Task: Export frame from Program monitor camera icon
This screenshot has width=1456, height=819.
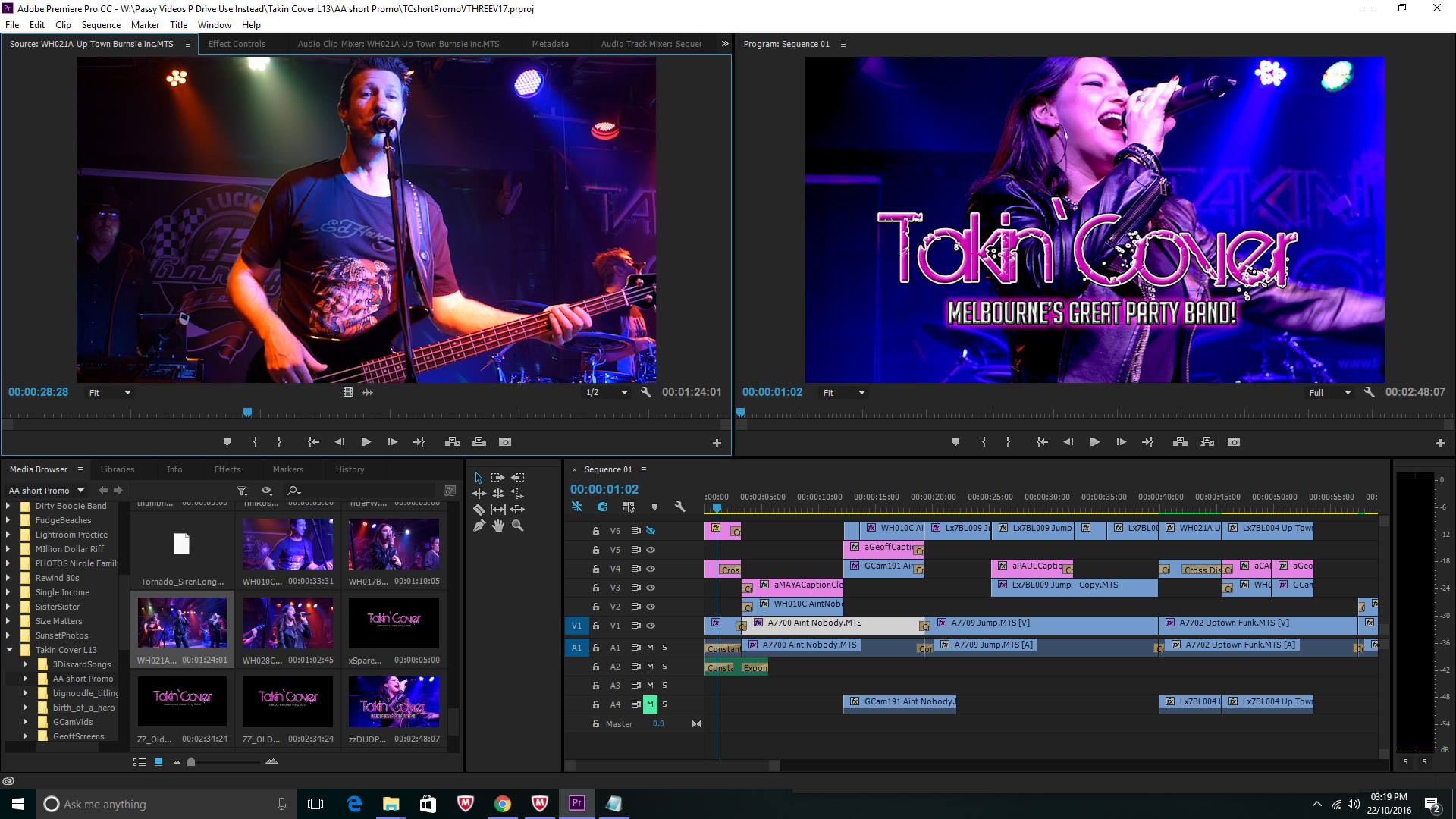Action: 1234,442
